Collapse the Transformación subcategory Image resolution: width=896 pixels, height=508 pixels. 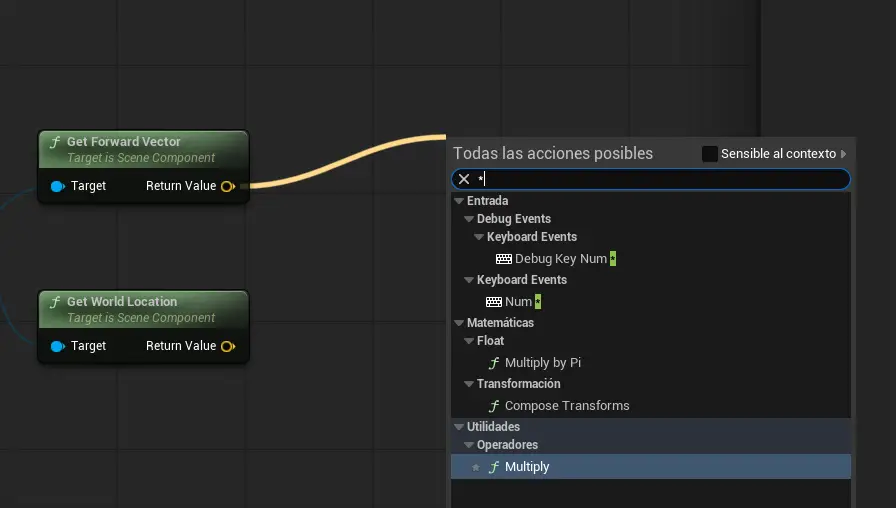pyautogui.click(x=469, y=384)
